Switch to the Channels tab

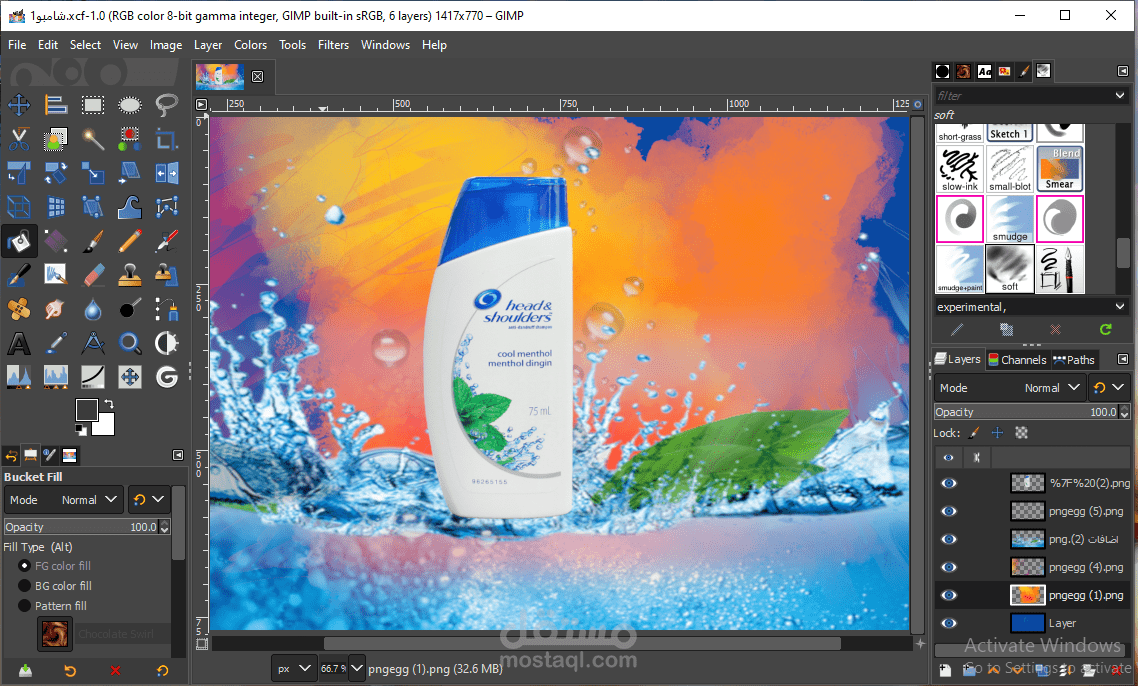pos(1017,359)
